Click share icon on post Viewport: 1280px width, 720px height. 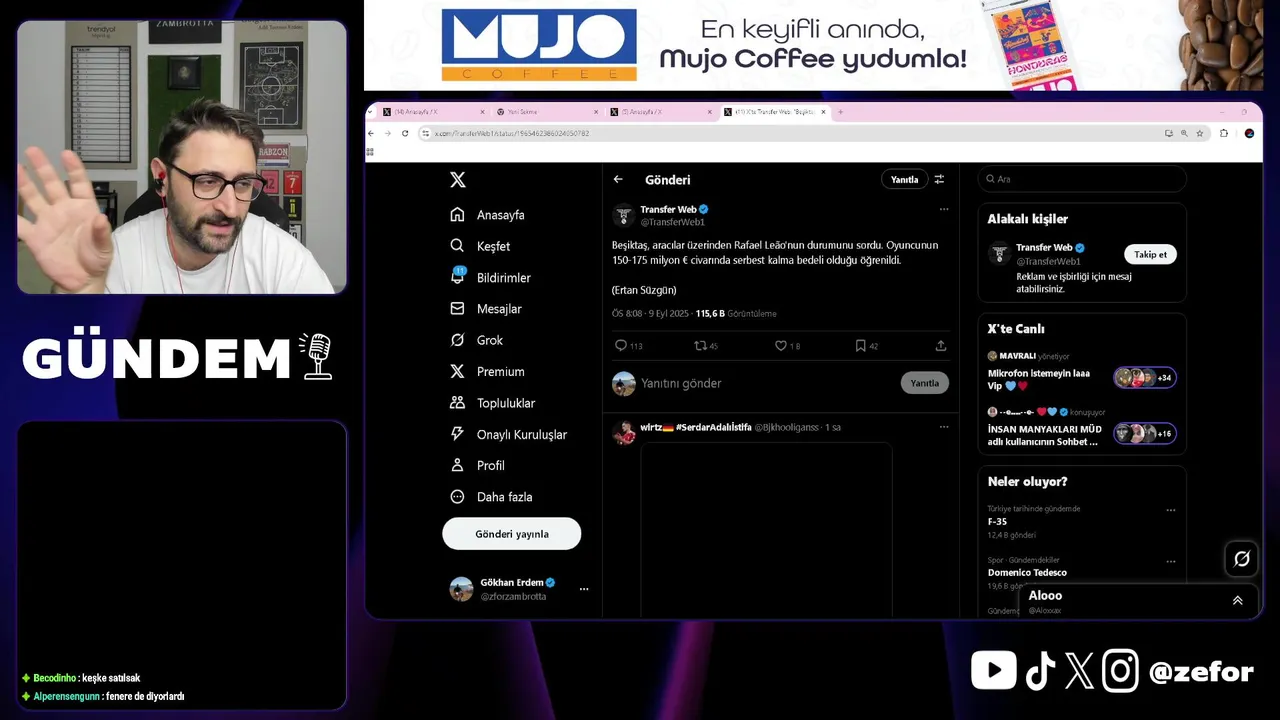click(x=940, y=346)
